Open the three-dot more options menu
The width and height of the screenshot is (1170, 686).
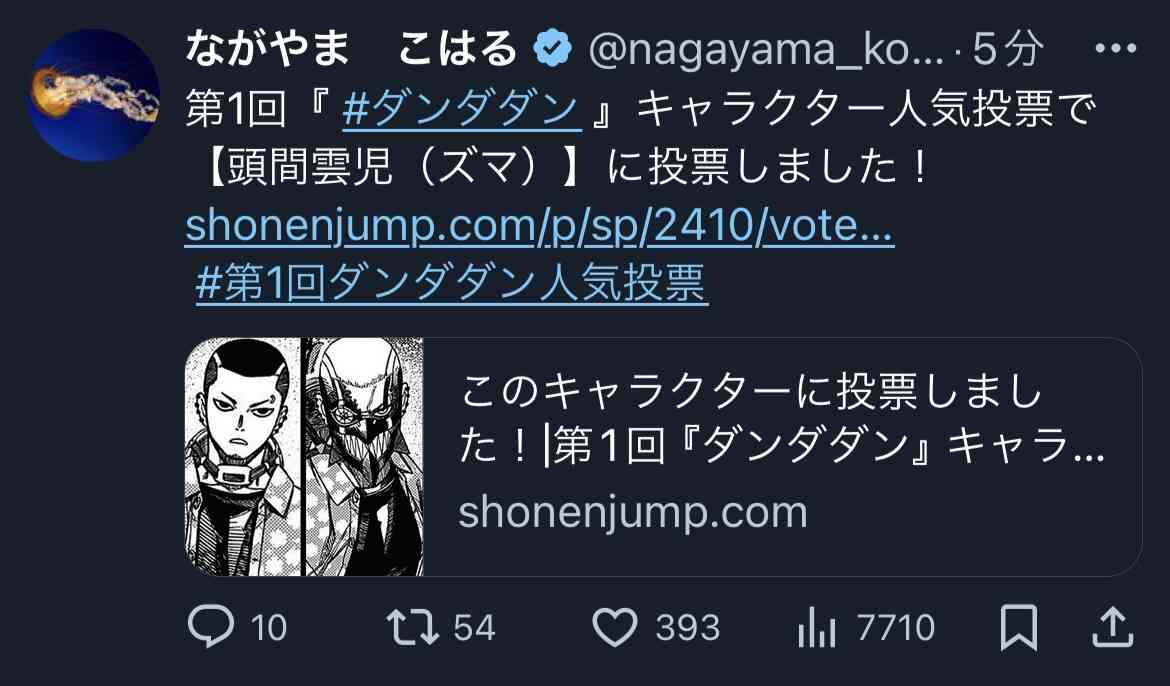pyautogui.click(x=1116, y=49)
